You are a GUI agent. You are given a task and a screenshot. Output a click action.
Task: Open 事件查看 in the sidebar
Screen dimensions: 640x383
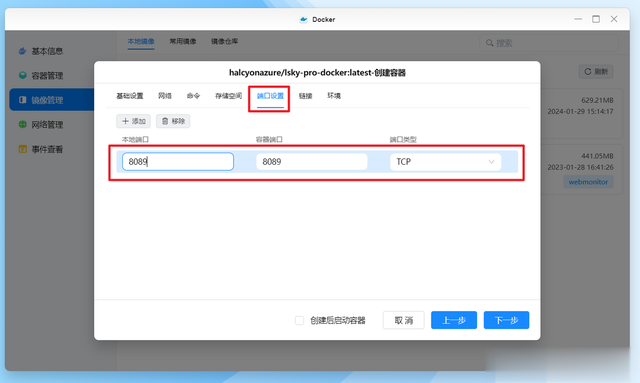41,149
